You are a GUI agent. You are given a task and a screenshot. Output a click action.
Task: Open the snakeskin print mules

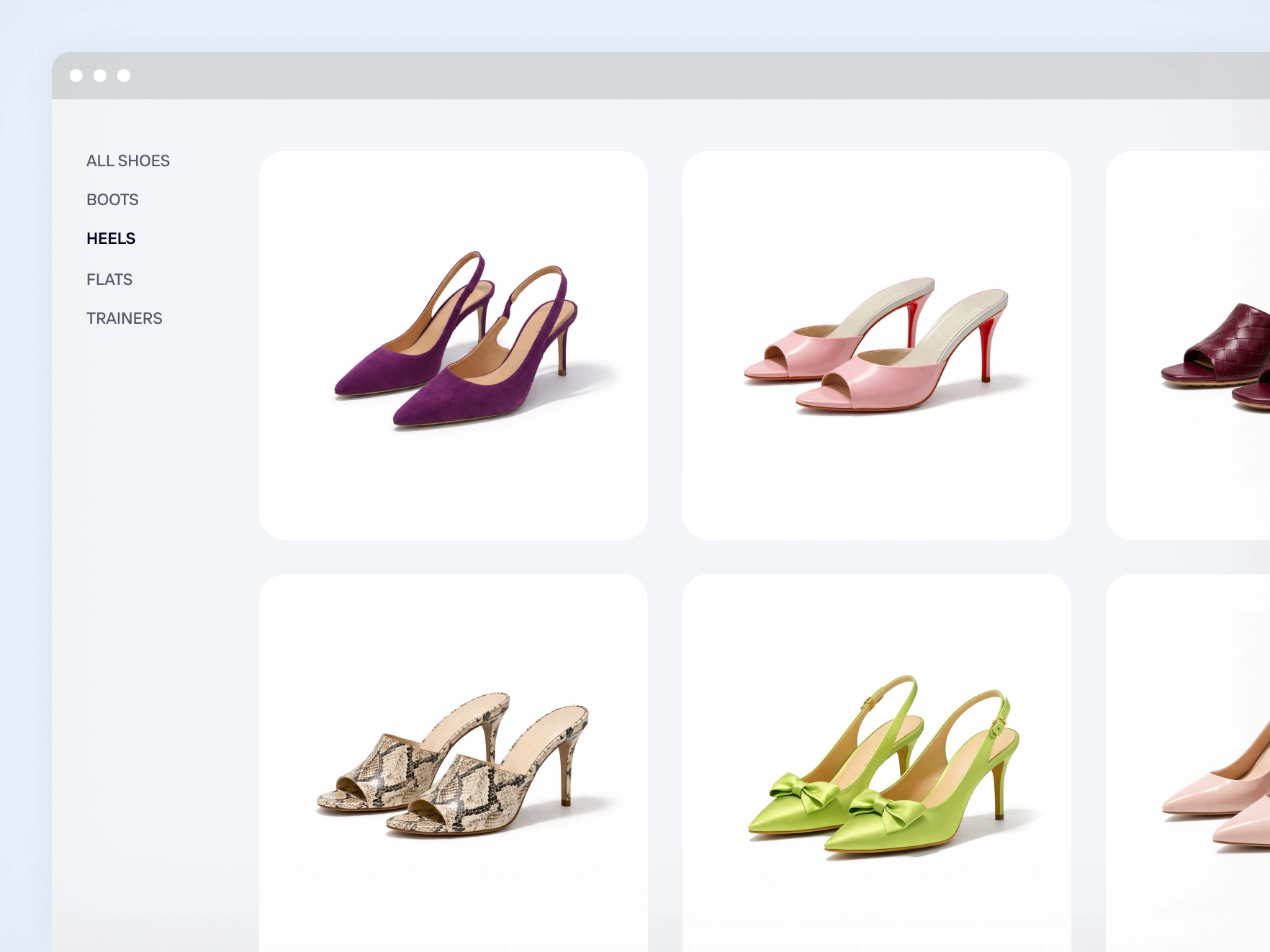(x=454, y=764)
